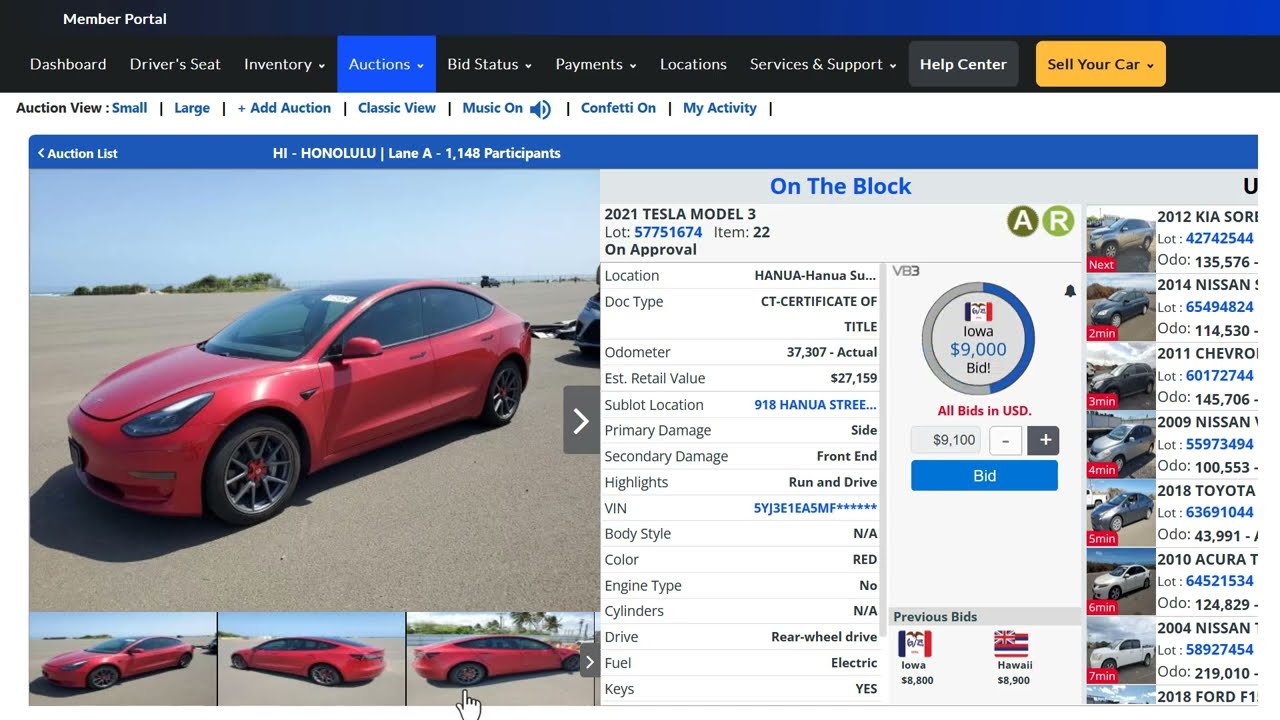Click the main Tesla Model 3 photo

point(314,390)
